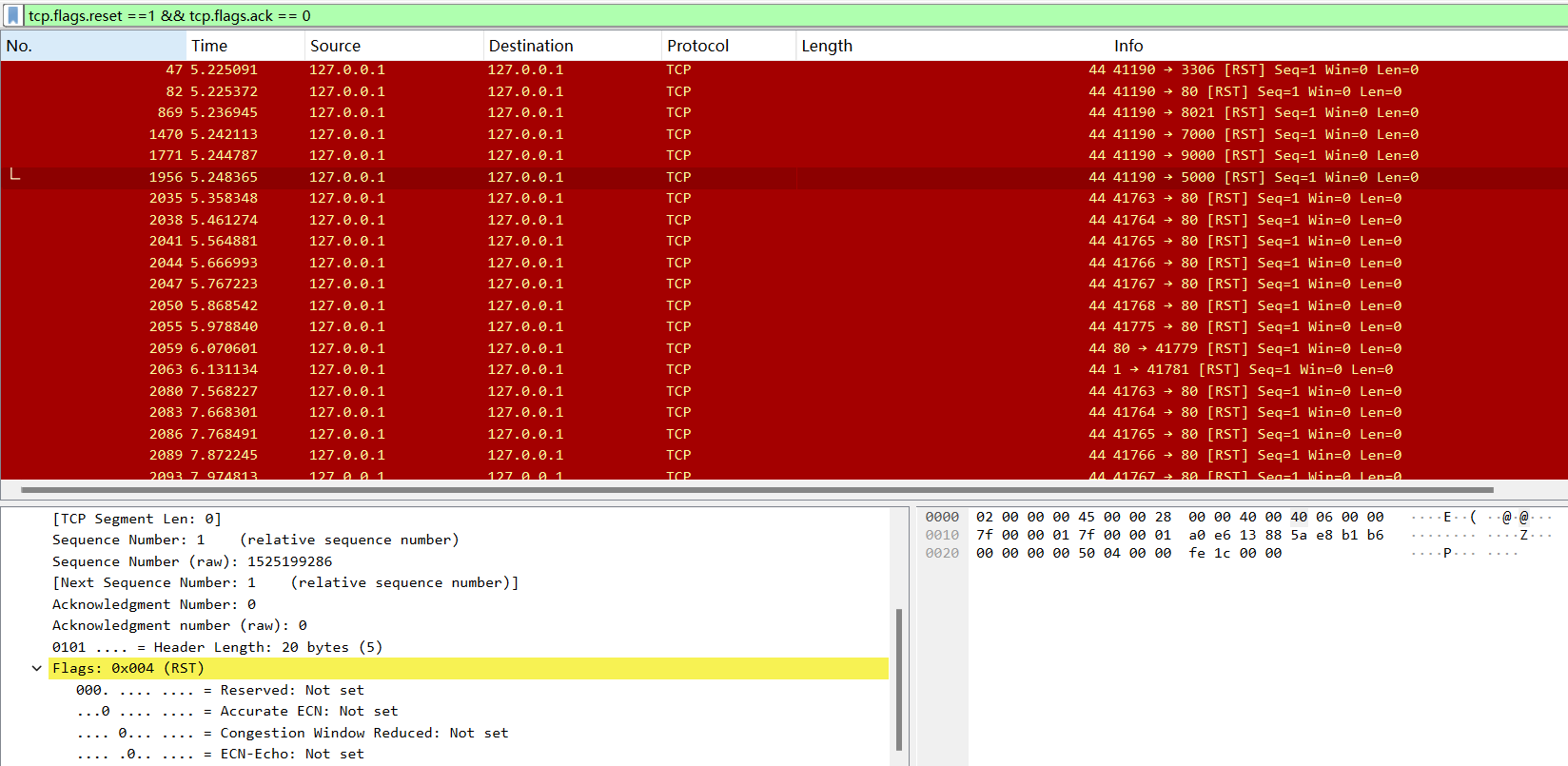This screenshot has height=766, width=1568.
Task: Click the packet details vertical scrollbar
Action: [899, 680]
